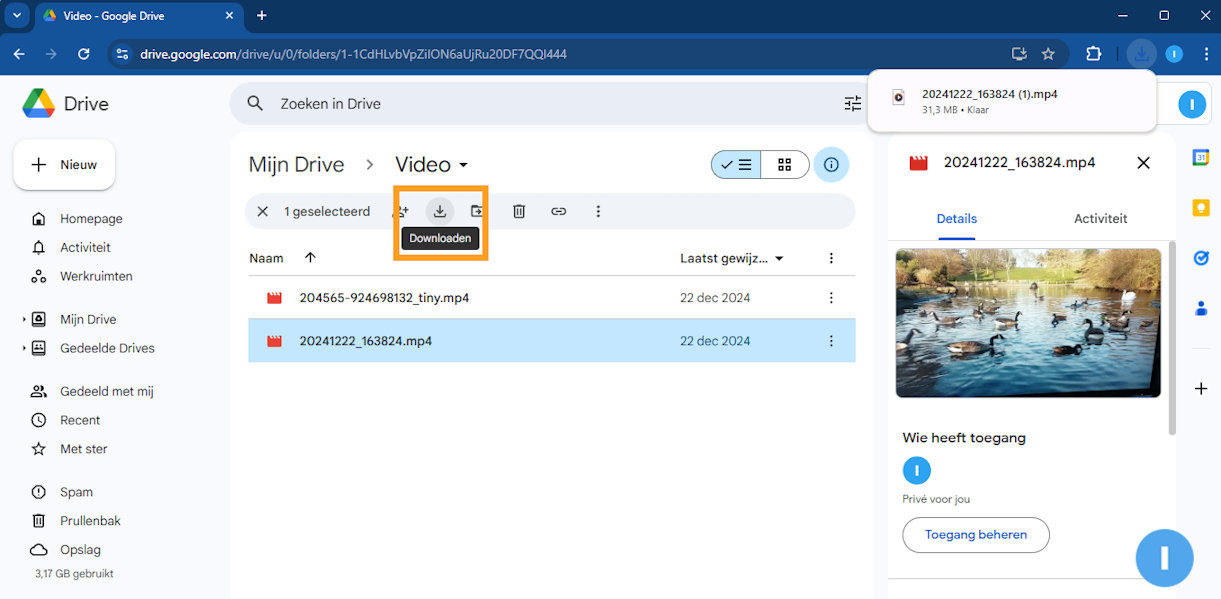
Task: Clear selection with the X icon
Action: 263,211
